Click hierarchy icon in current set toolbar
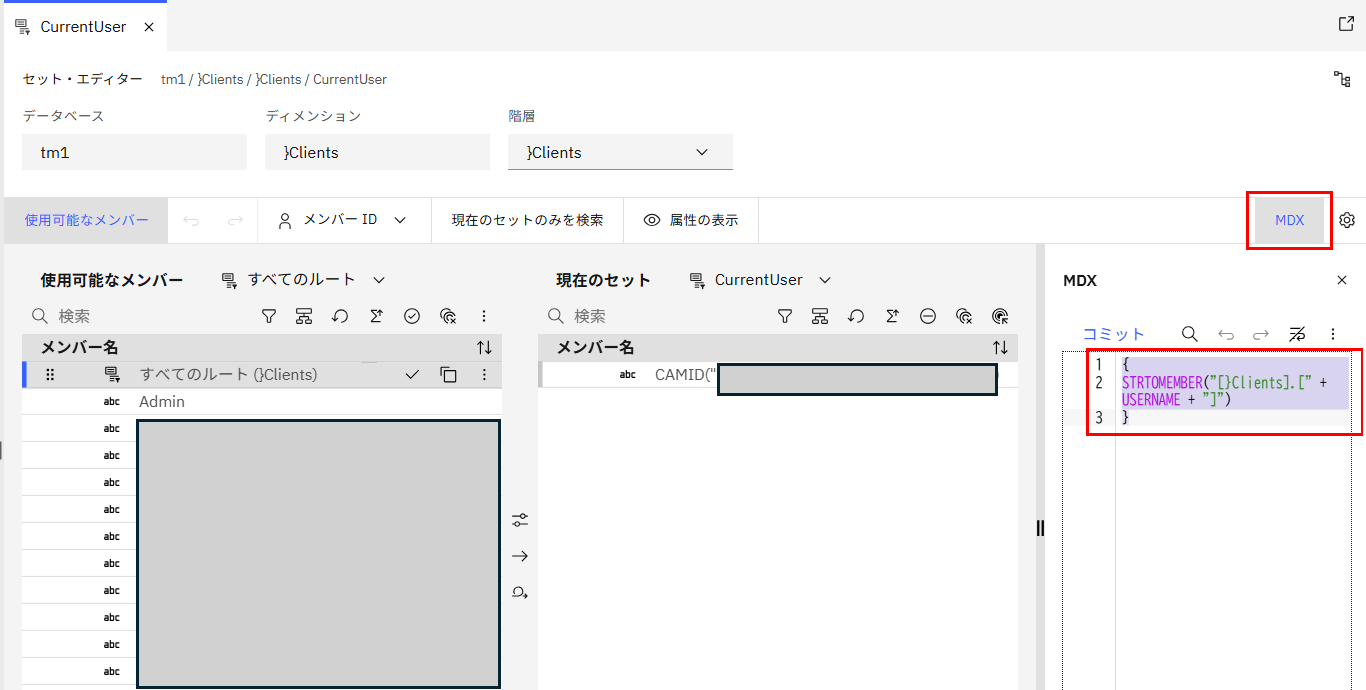This screenshot has height=690, width=1366. click(820, 316)
